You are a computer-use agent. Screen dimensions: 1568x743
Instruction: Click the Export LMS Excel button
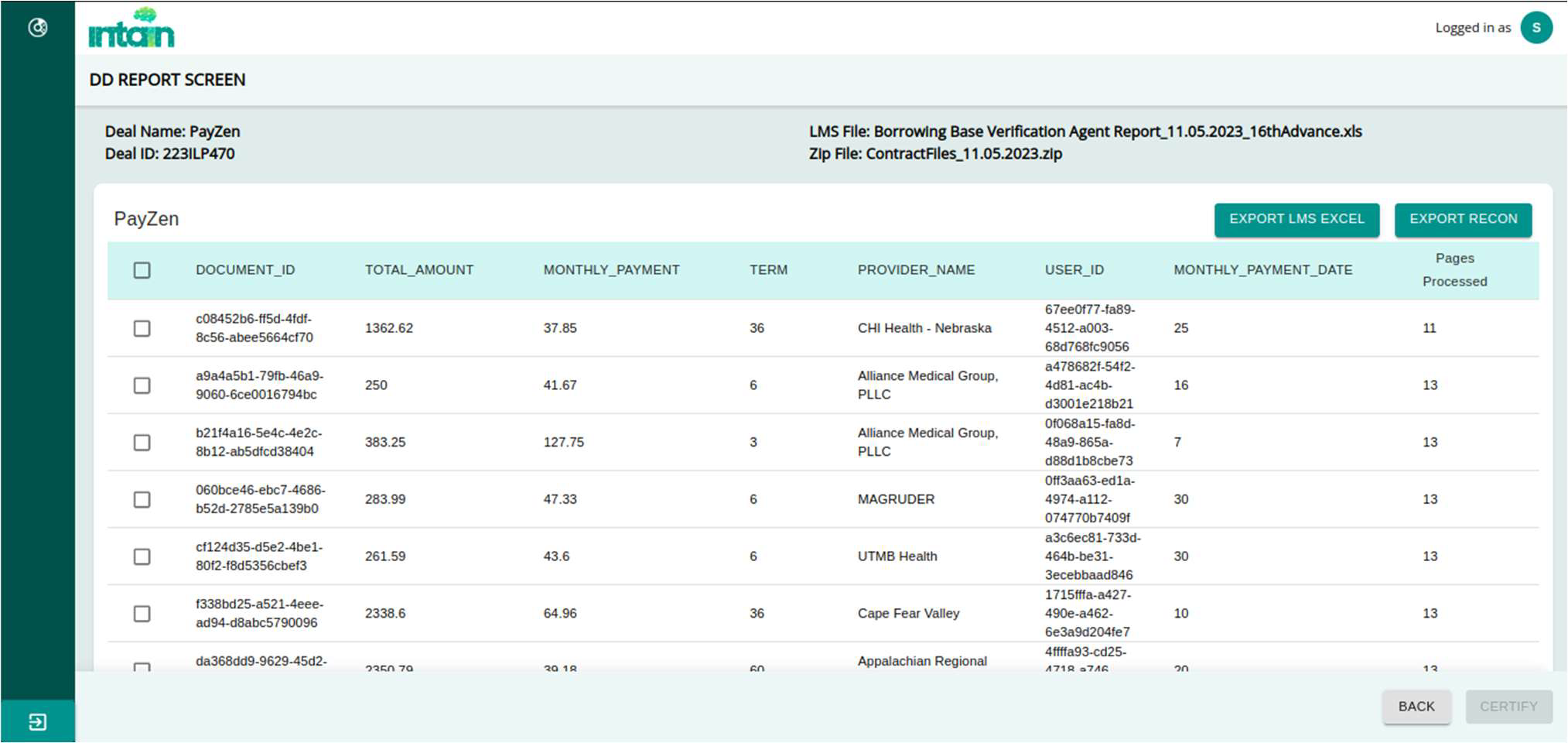pyautogui.click(x=1296, y=219)
